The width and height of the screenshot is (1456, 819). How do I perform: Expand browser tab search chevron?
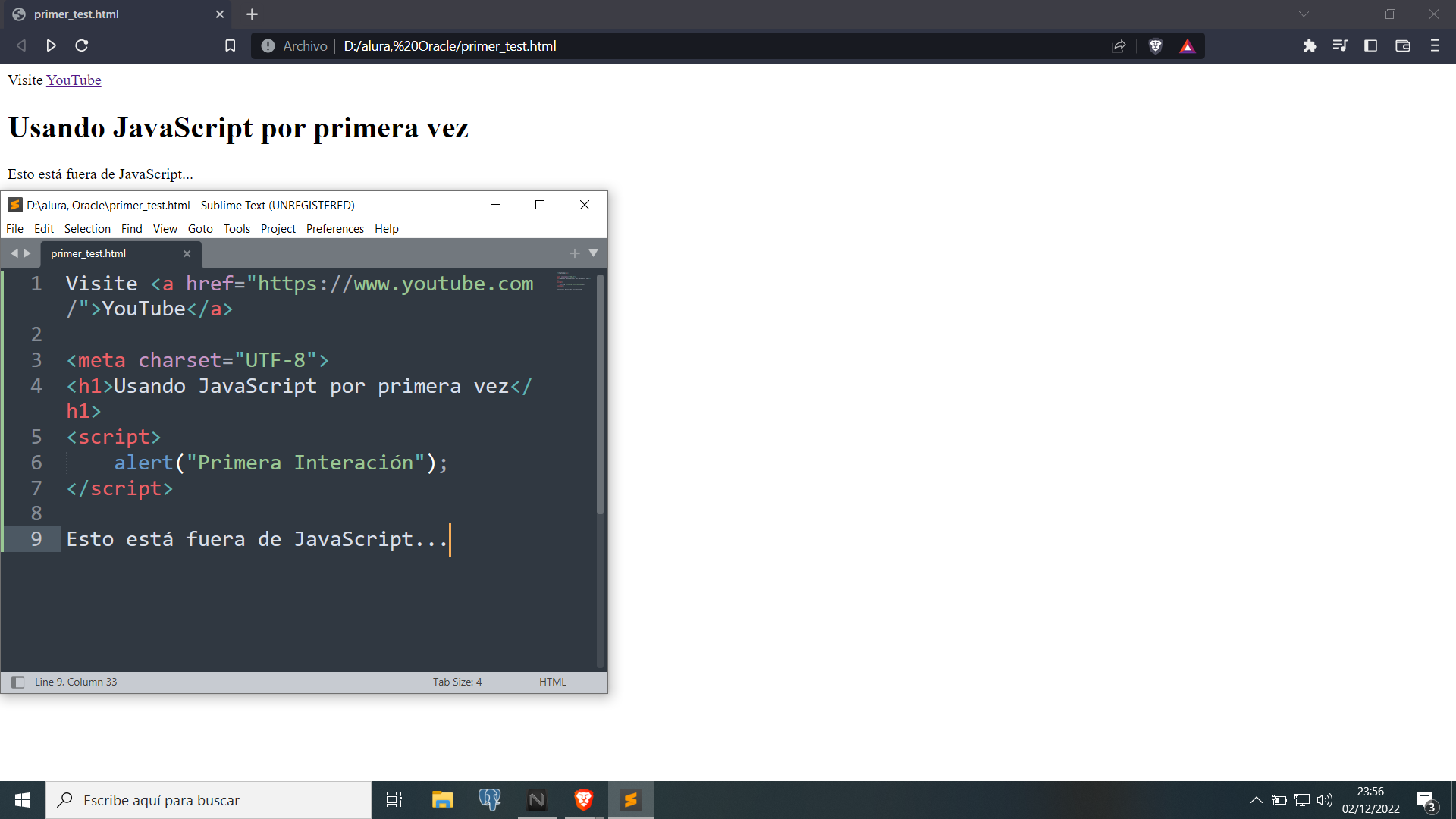point(1304,14)
